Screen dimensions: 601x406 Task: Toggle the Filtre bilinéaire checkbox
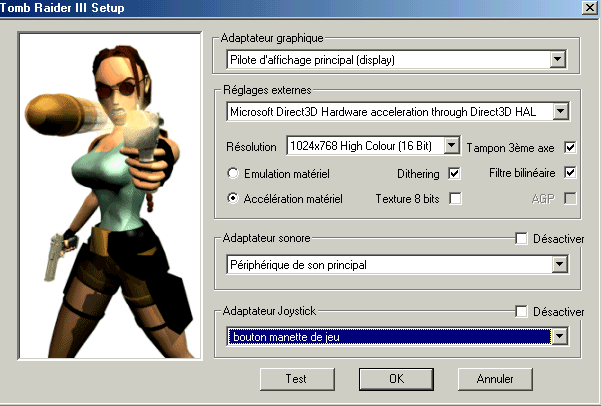point(570,173)
